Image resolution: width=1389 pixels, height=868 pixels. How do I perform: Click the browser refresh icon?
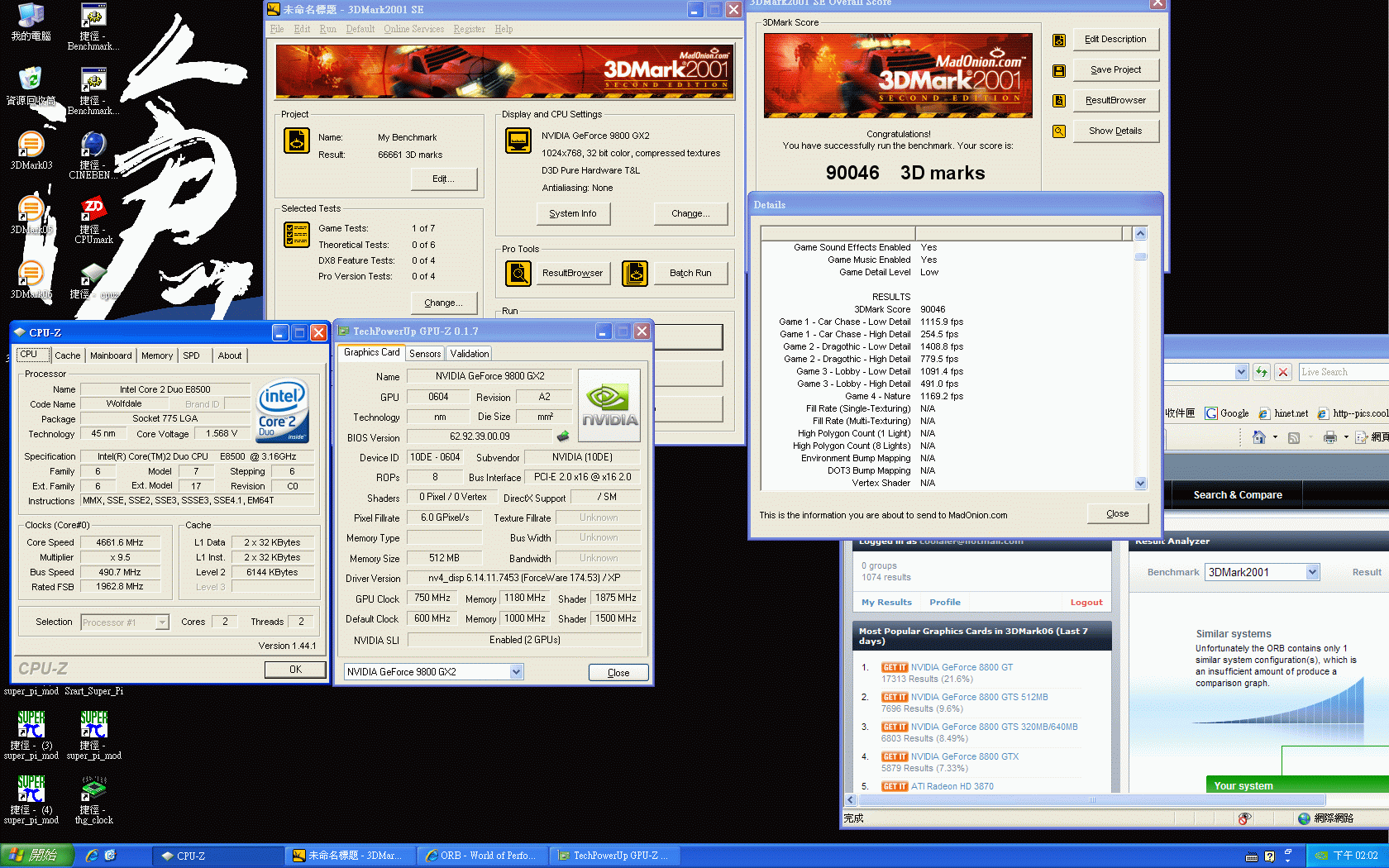(x=1262, y=372)
